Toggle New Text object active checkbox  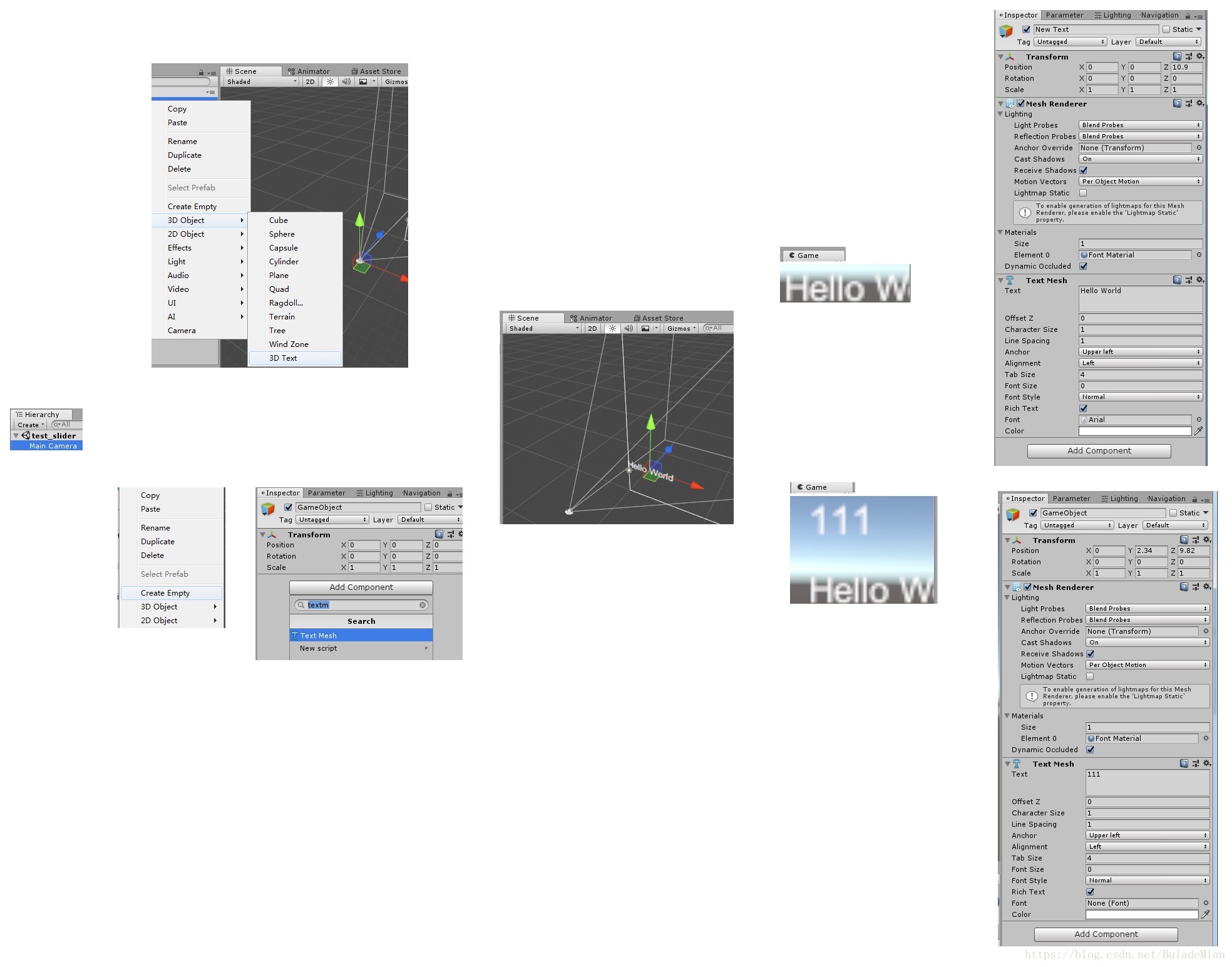coord(1026,29)
